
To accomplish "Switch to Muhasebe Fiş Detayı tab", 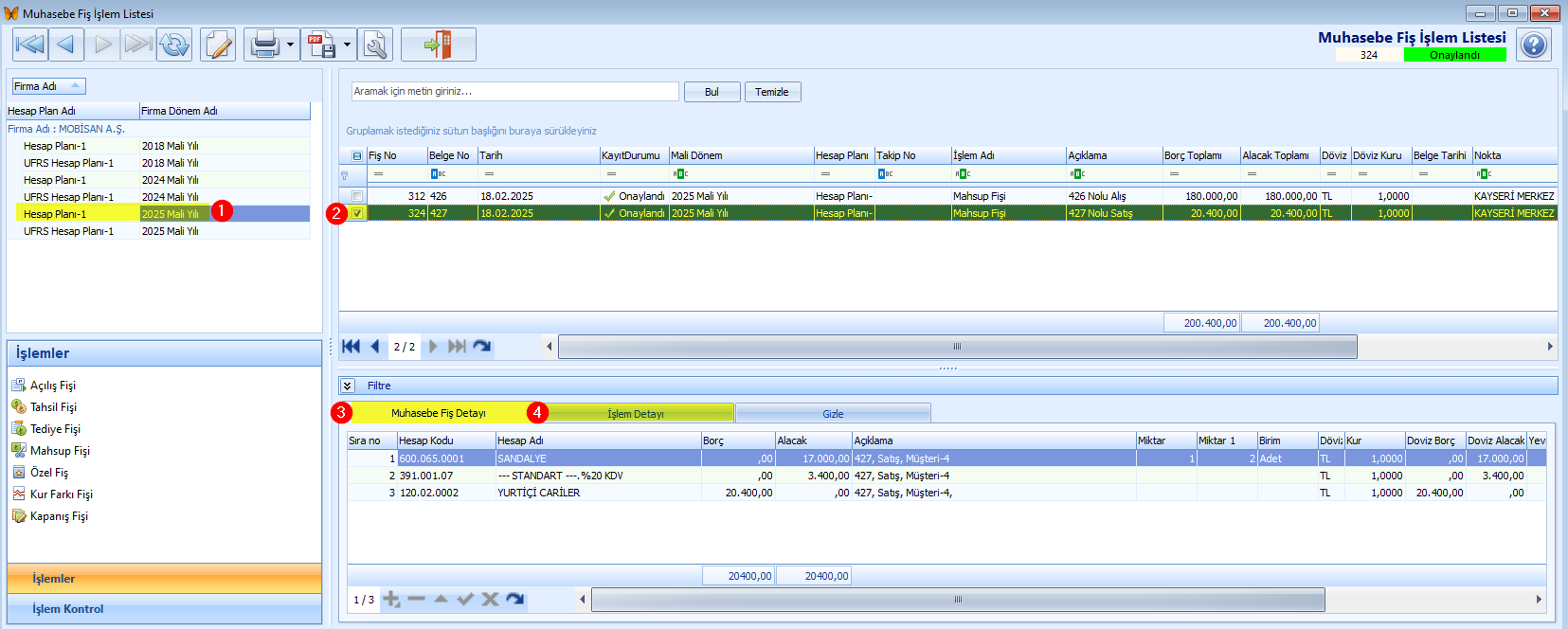I will [x=439, y=413].
